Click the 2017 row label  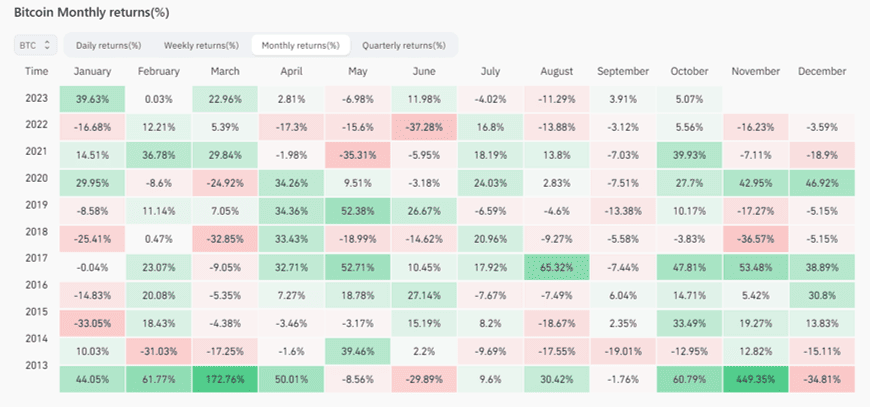[36, 258]
